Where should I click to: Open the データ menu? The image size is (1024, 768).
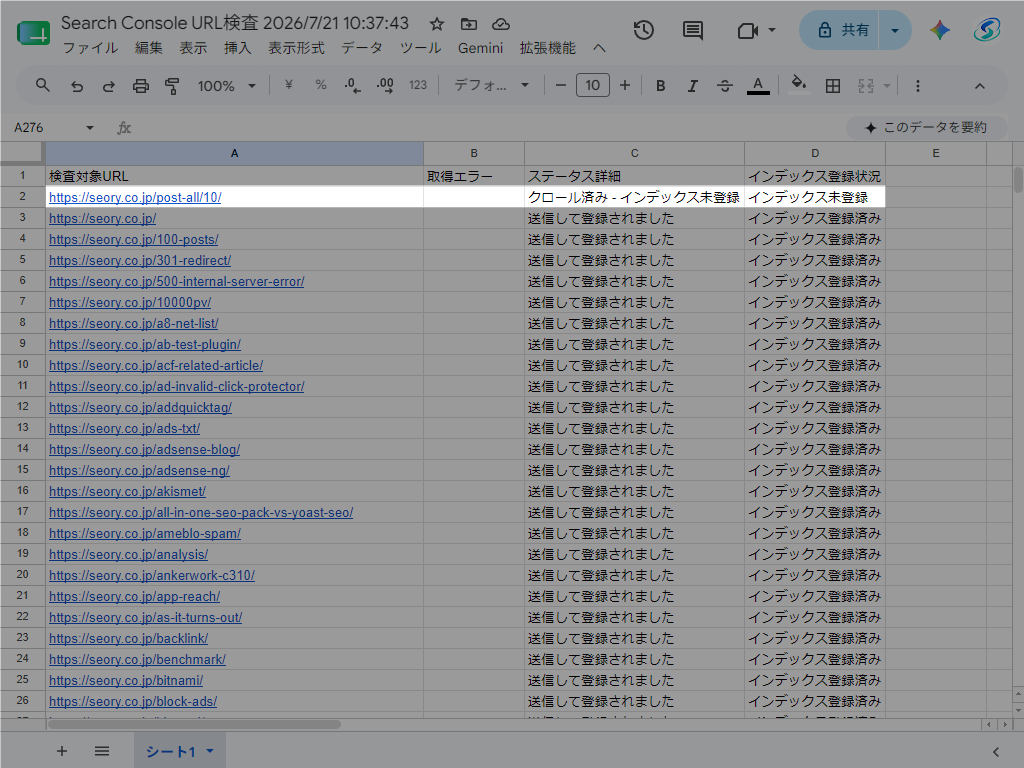click(x=362, y=48)
